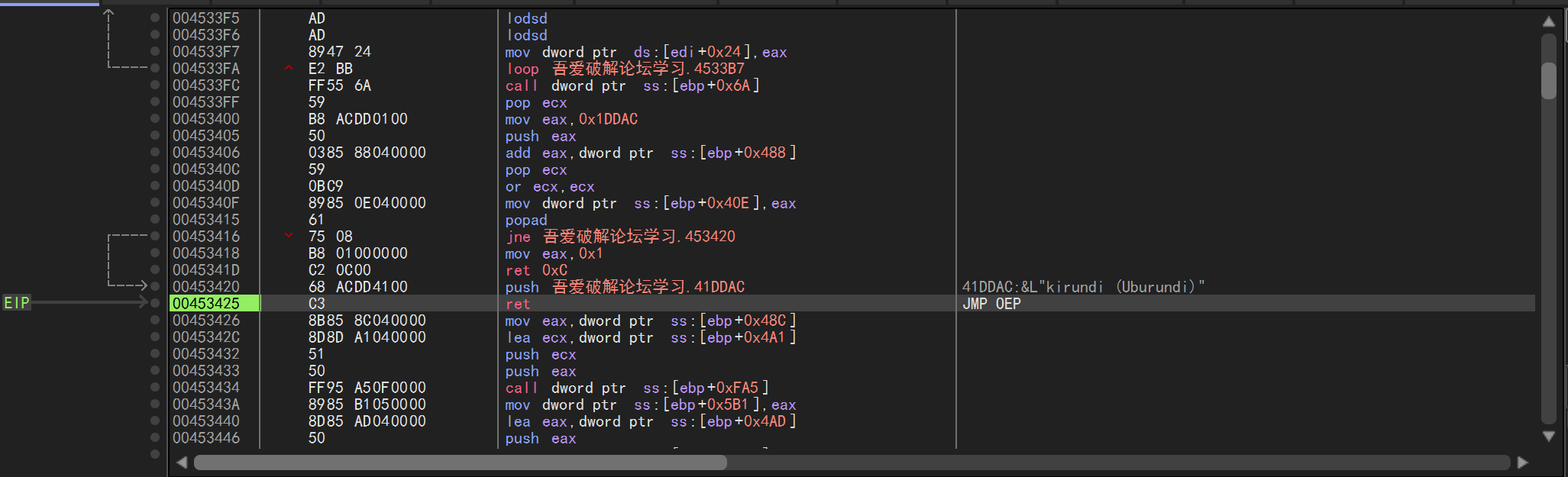Image resolution: width=1568 pixels, height=477 pixels.
Task: Select the push 41DDAC instruction row
Action: (624, 287)
